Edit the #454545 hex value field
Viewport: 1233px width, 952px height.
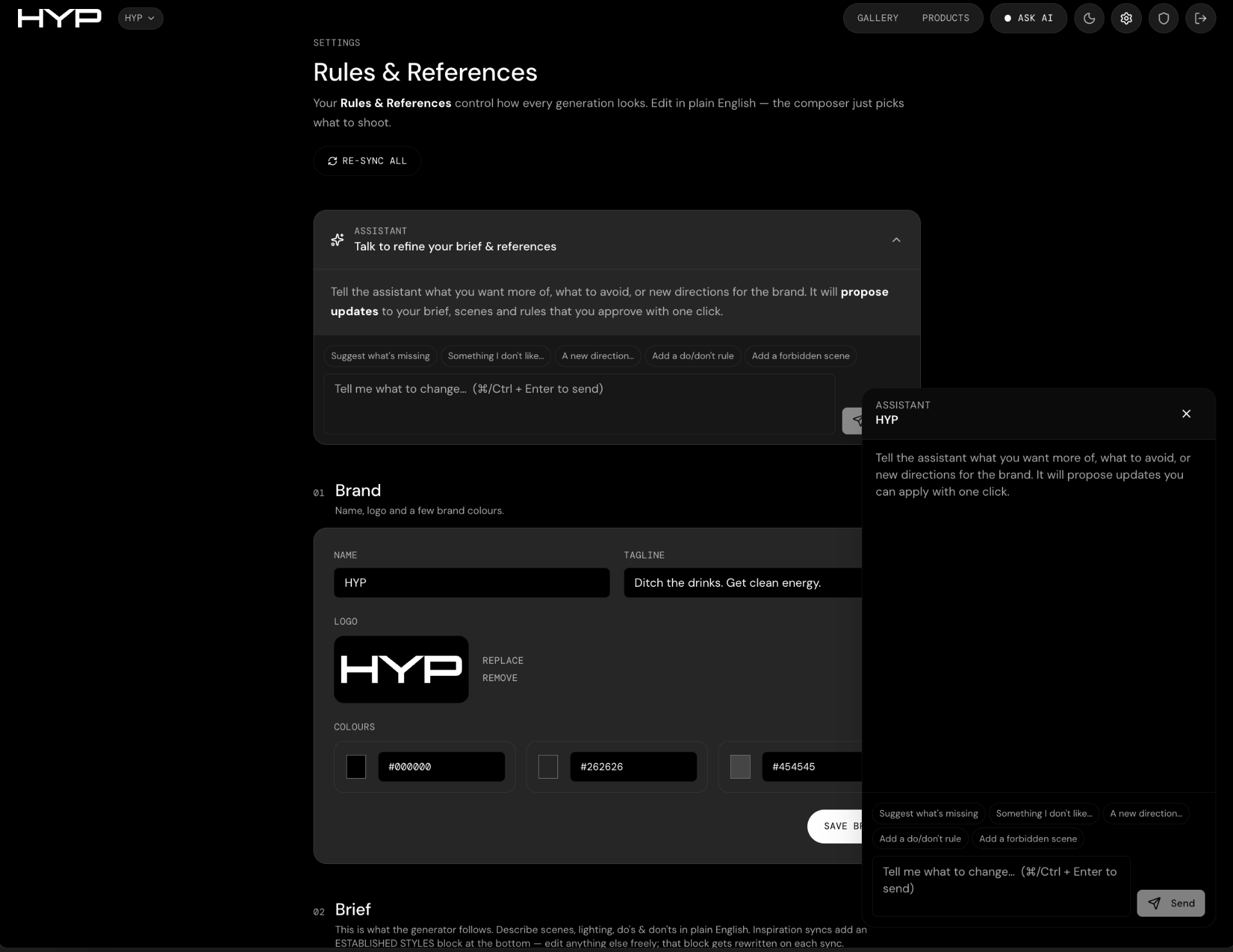(x=812, y=766)
